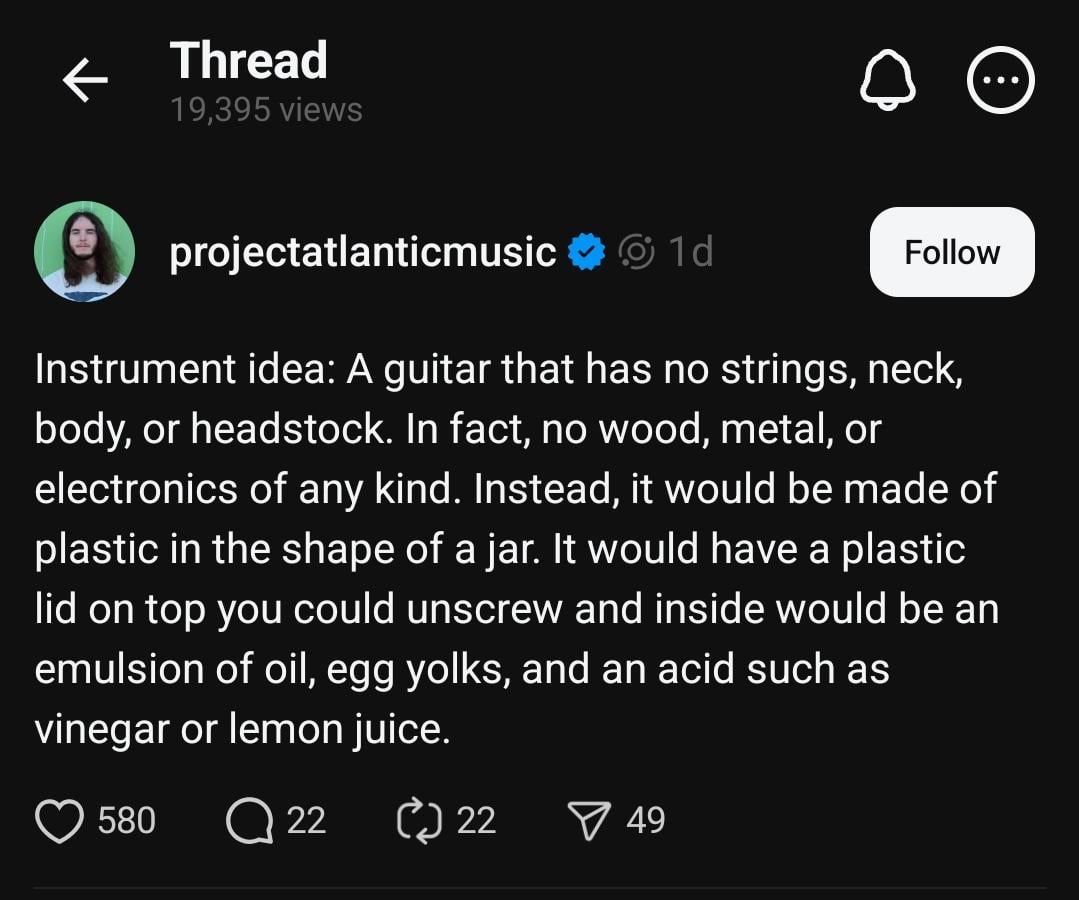Toggle the notification bell for this thread
Viewport: 1079px width, 900px height.
[887, 80]
